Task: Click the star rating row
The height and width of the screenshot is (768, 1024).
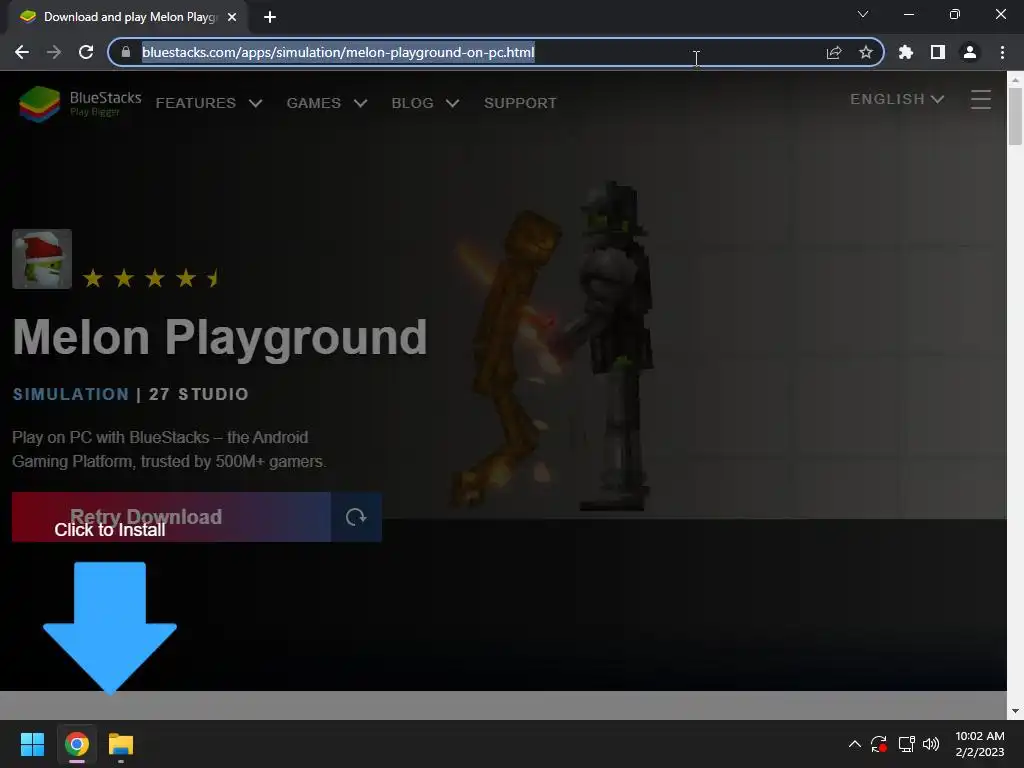Action: click(x=152, y=279)
